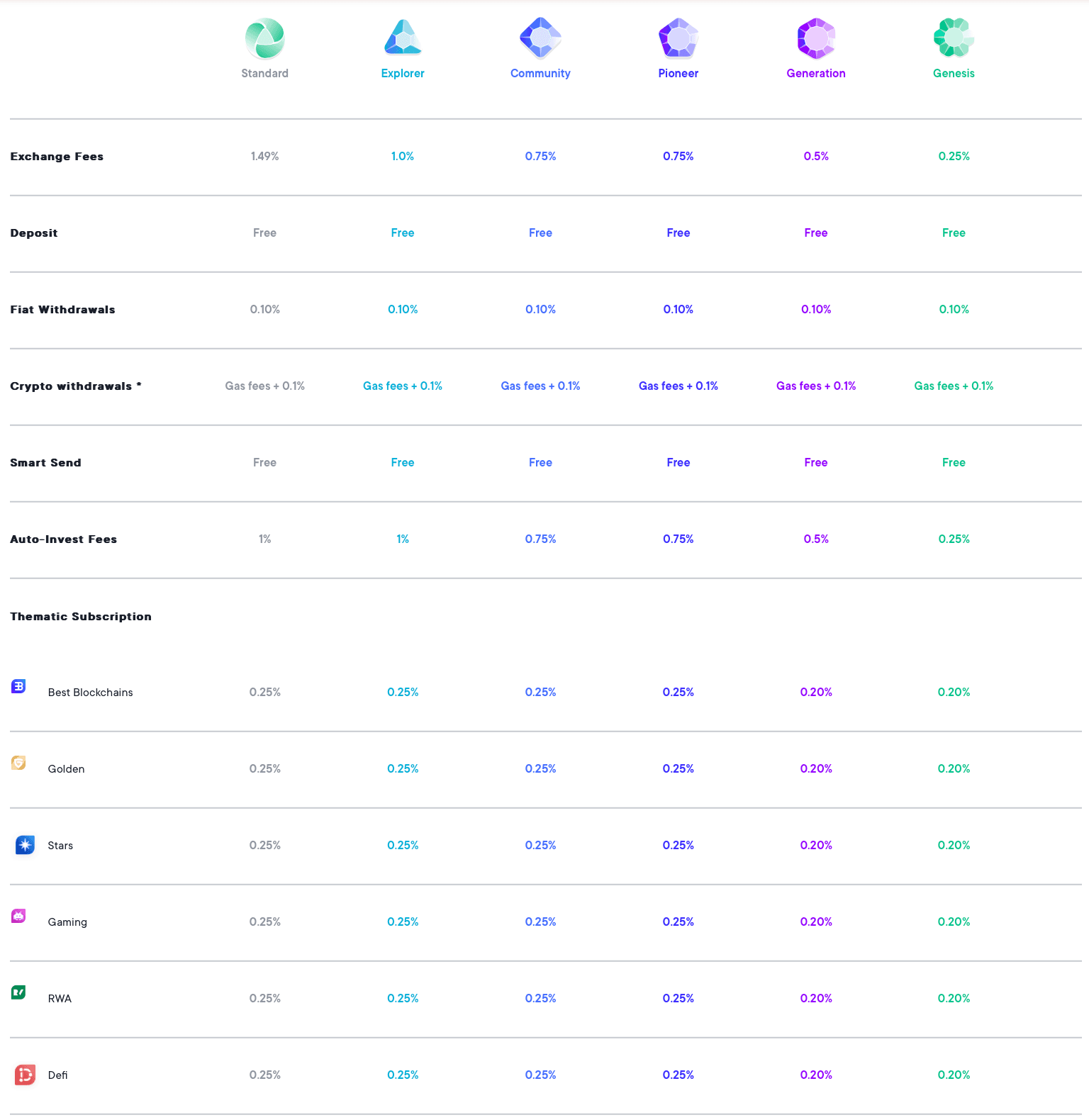This screenshot has width=1089, height=1120.
Task: Click the RWA theme icon
Action: [19, 992]
